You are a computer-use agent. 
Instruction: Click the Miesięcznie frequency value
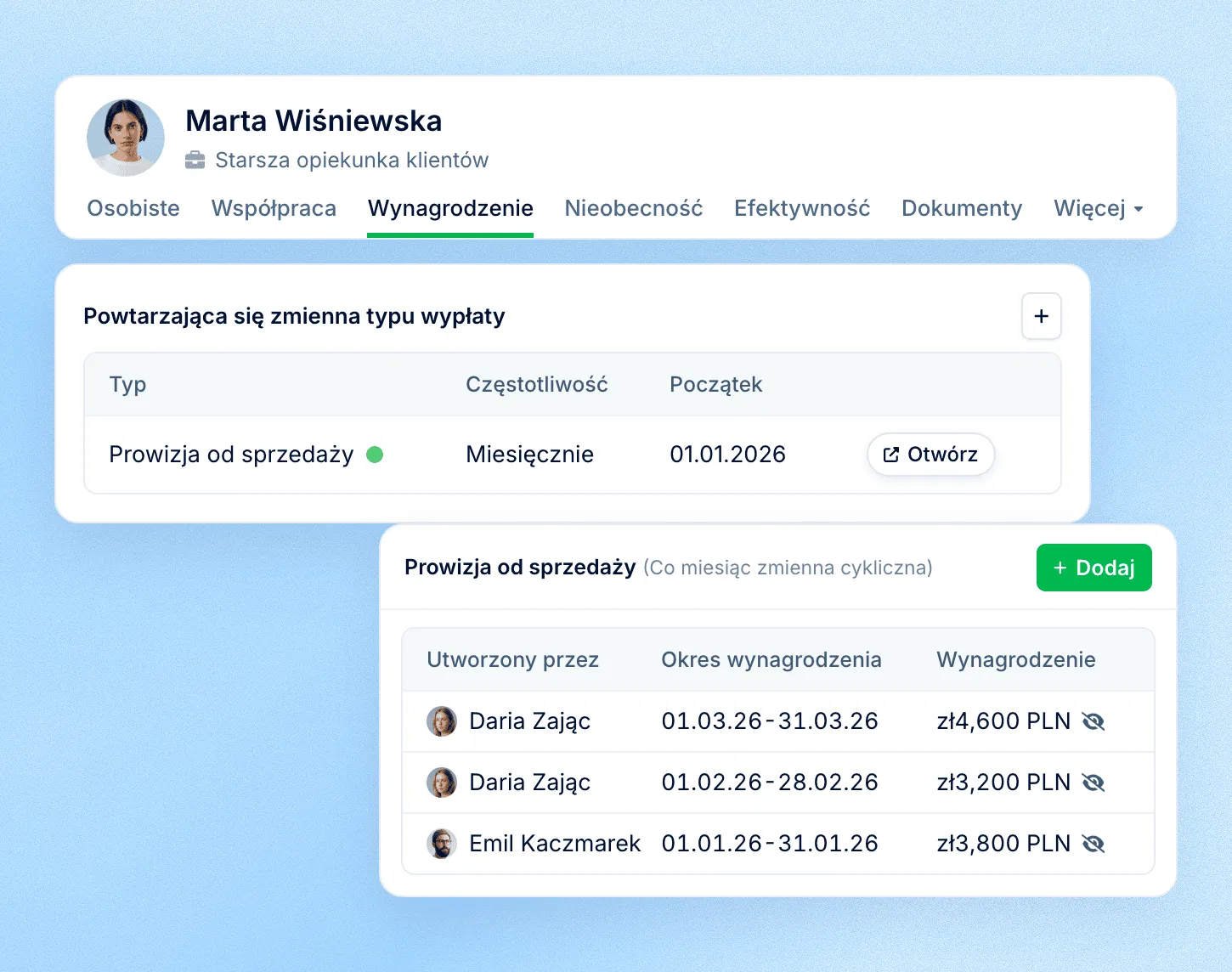click(x=529, y=455)
